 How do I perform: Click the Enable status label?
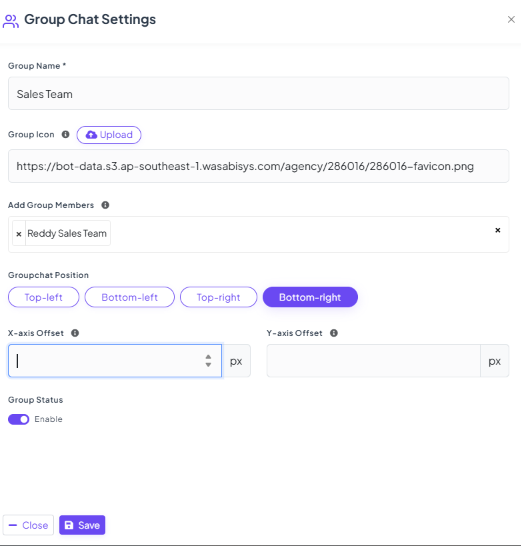48,419
